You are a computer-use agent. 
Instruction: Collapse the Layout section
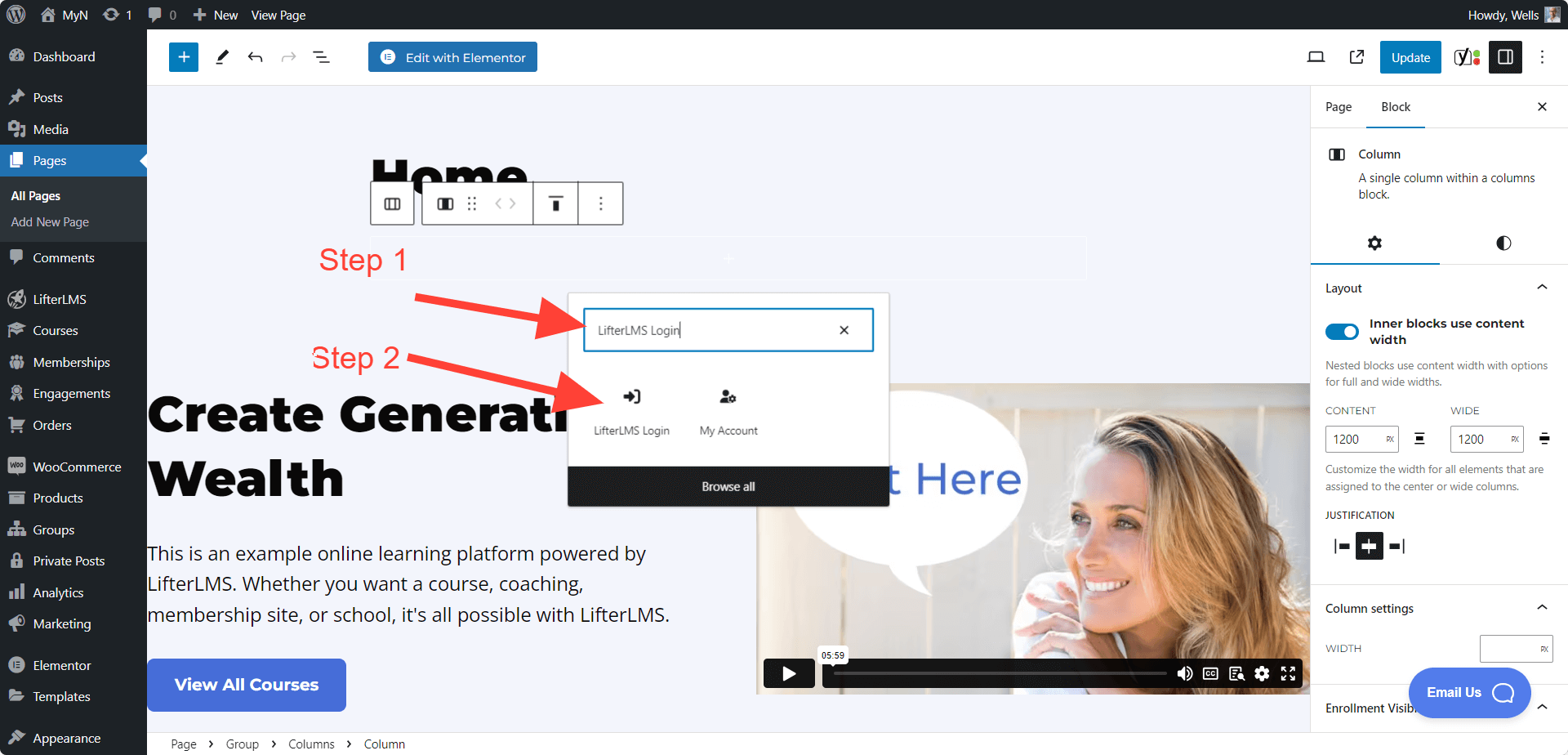1542,288
